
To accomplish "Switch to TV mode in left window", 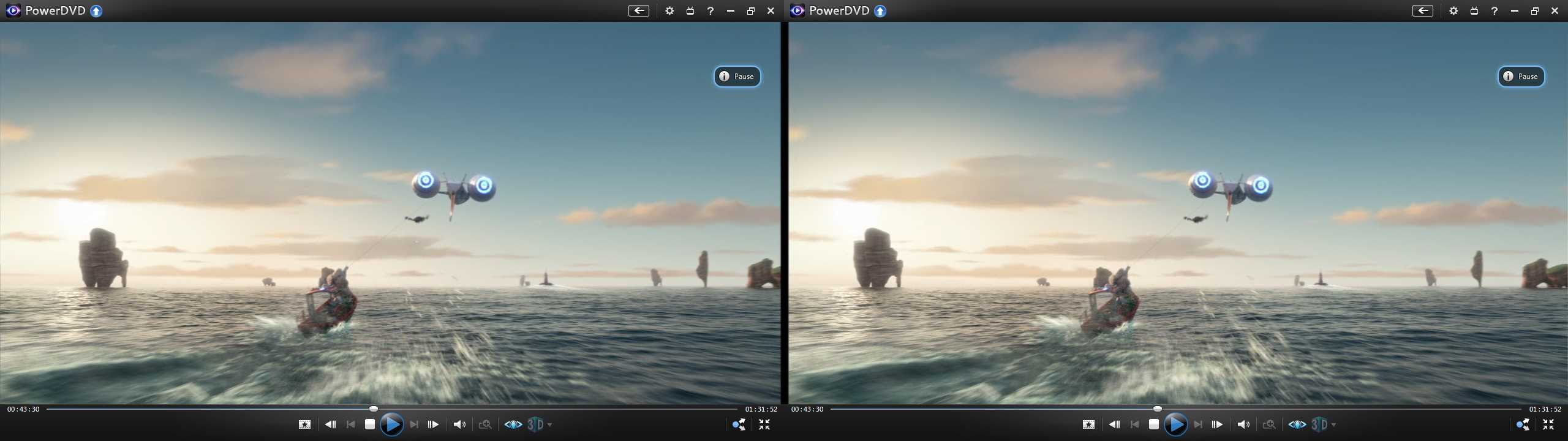I will tap(690, 10).
